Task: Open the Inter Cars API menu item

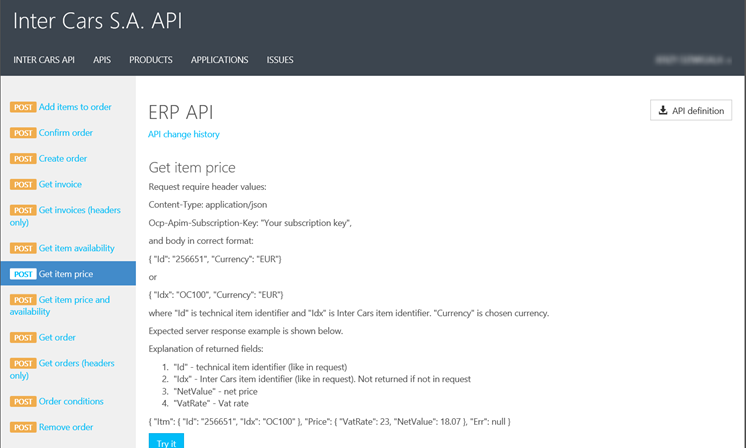Action: pos(44,60)
